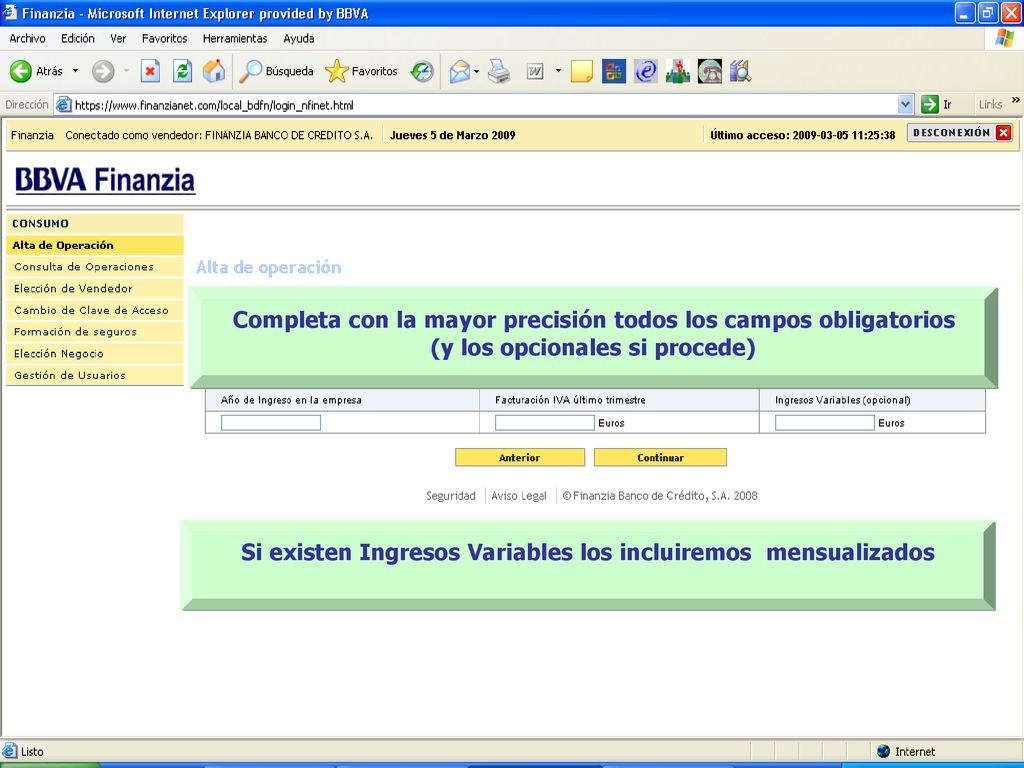Click the address bar URL field
The width and height of the screenshot is (1024, 768).
pyautogui.click(x=483, y=104)
